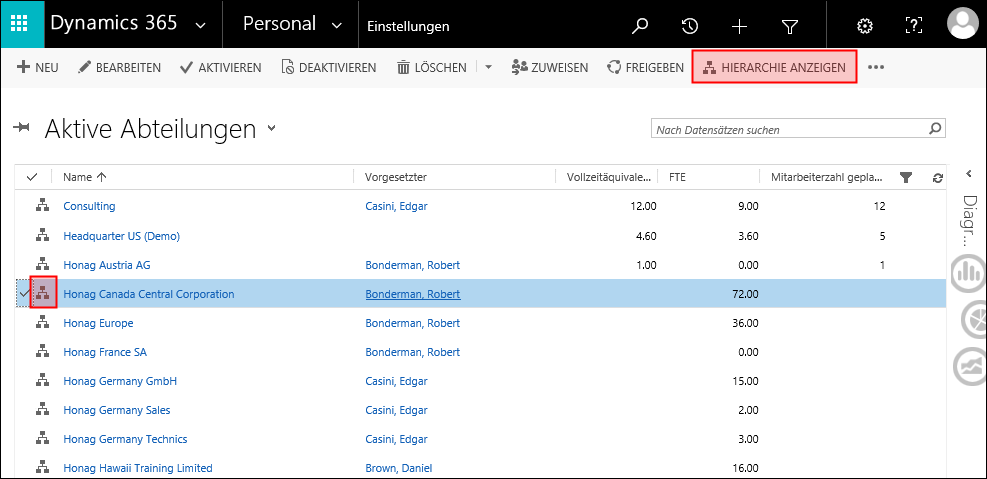
Task: Click the help question mark icon
Action: coord(913,26)
